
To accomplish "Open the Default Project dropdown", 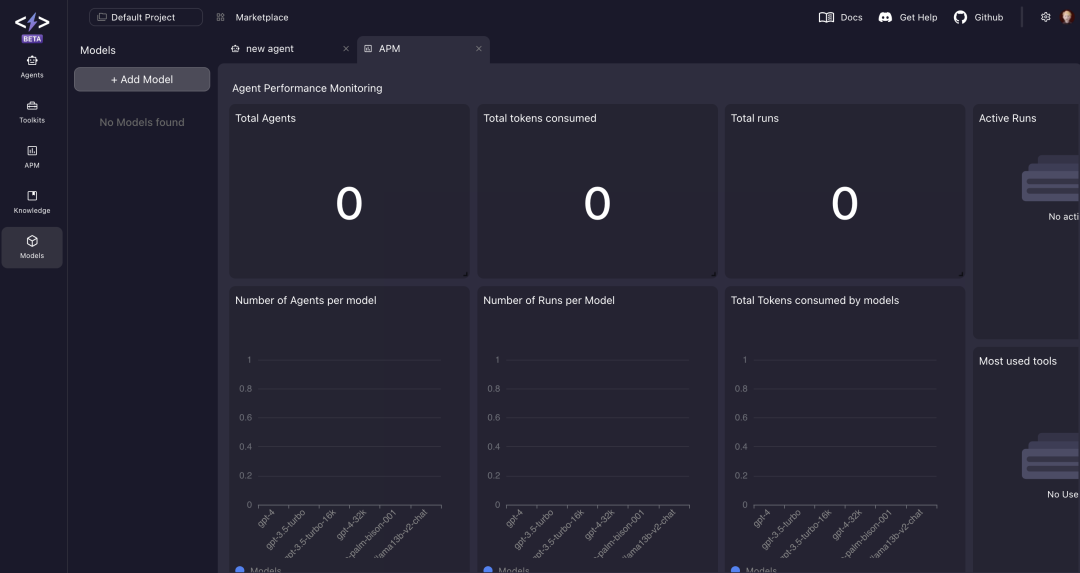I will (x=145, y=17).
